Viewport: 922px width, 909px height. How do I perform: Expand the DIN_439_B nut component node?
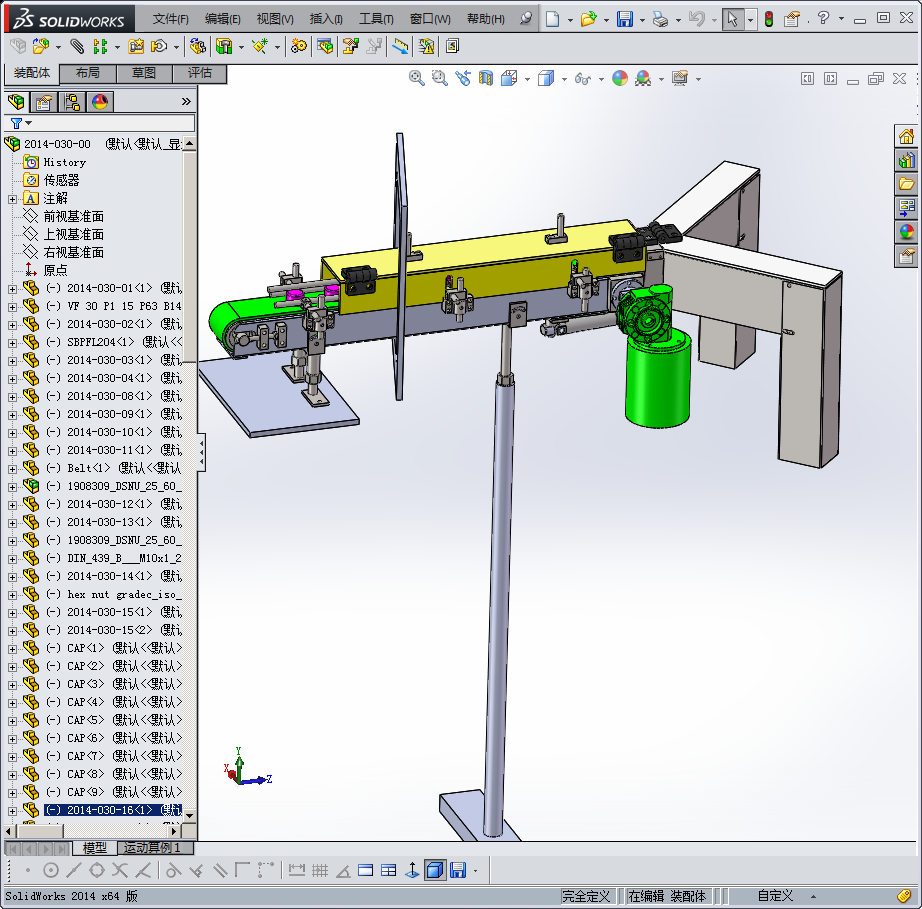pyautogui.click(x=12, y=559)
